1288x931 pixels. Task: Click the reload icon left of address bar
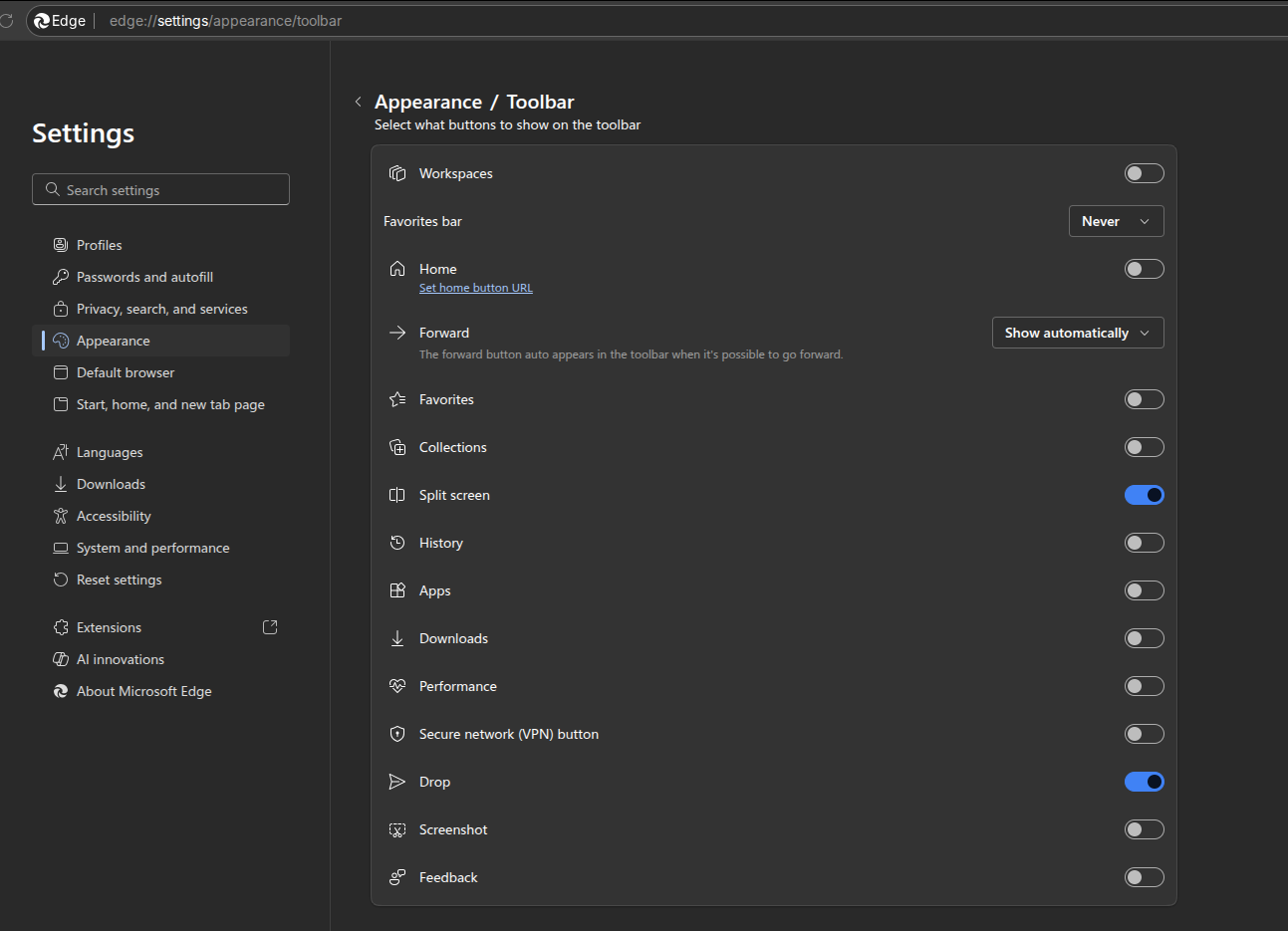coord(6,21)
